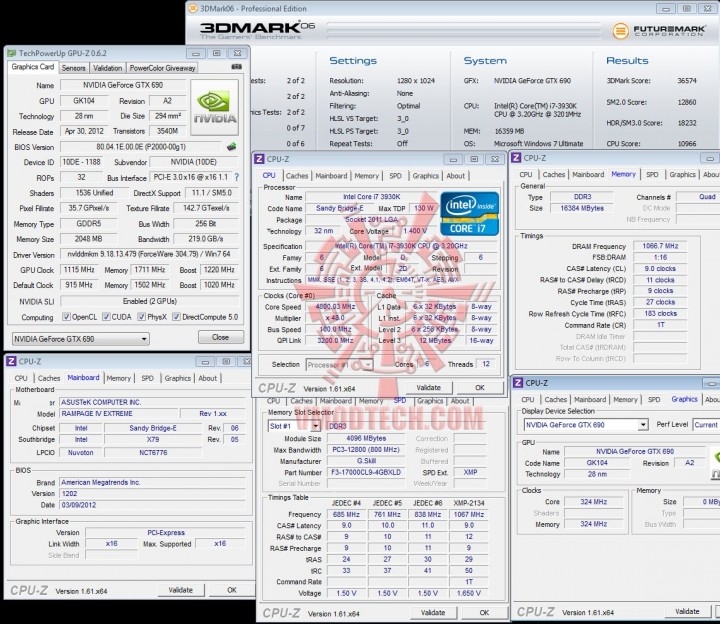Click the Futuremark orange logo
The image size is (720, 624).
[x=620, y=31]
